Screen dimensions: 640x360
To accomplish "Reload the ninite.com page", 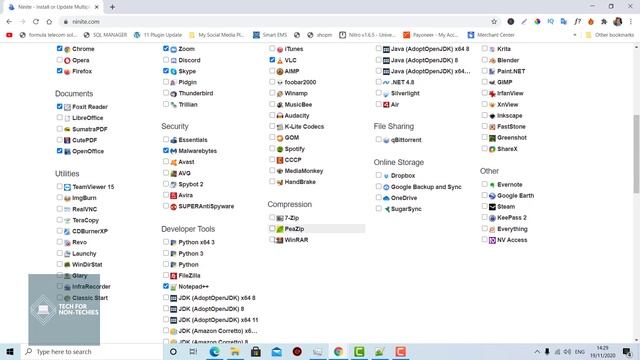I will pyautogui.click(x=36, y=22).
